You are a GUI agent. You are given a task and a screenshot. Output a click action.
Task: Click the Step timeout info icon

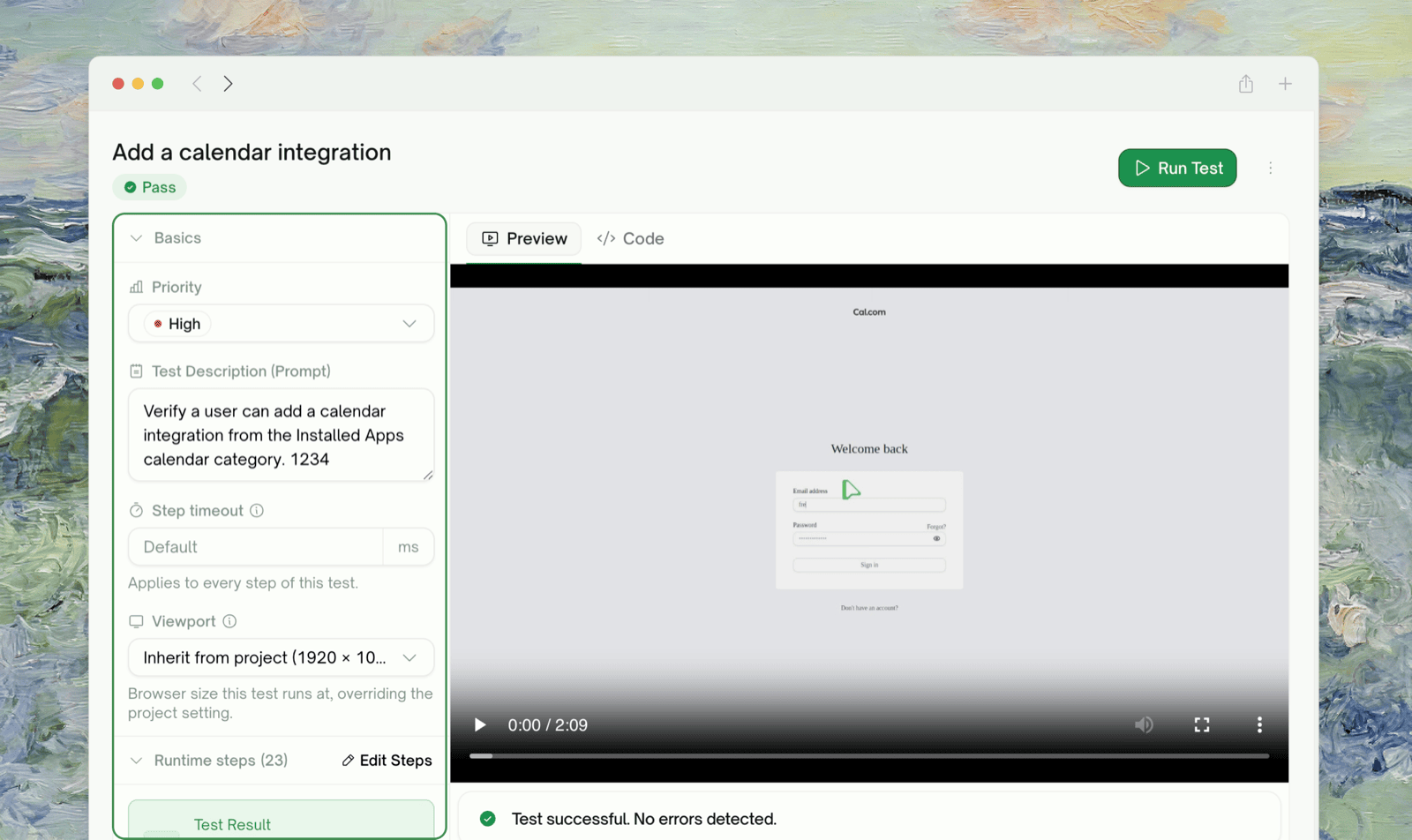[257, 511]
